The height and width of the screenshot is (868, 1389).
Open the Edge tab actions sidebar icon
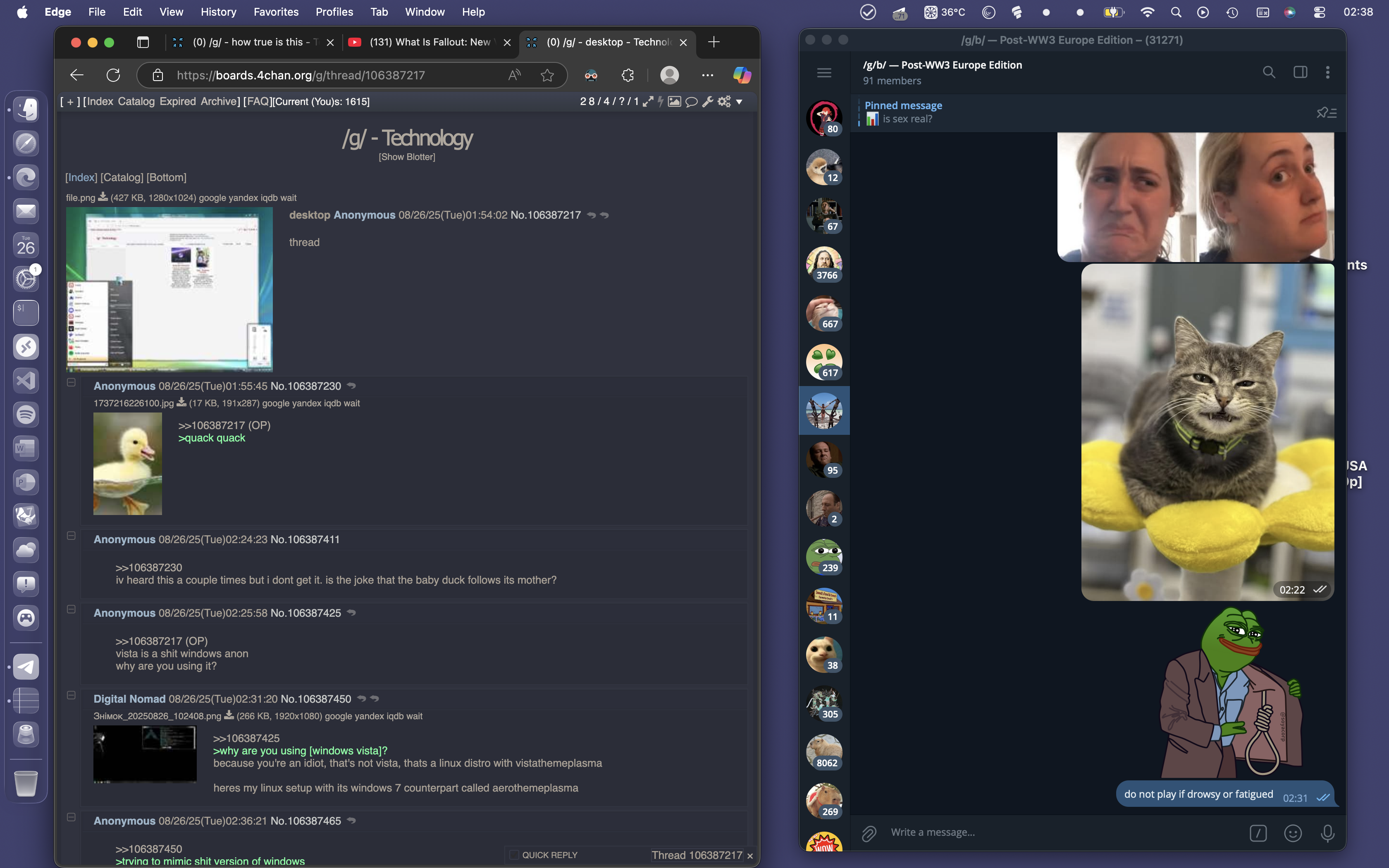(x=143, y=42)
